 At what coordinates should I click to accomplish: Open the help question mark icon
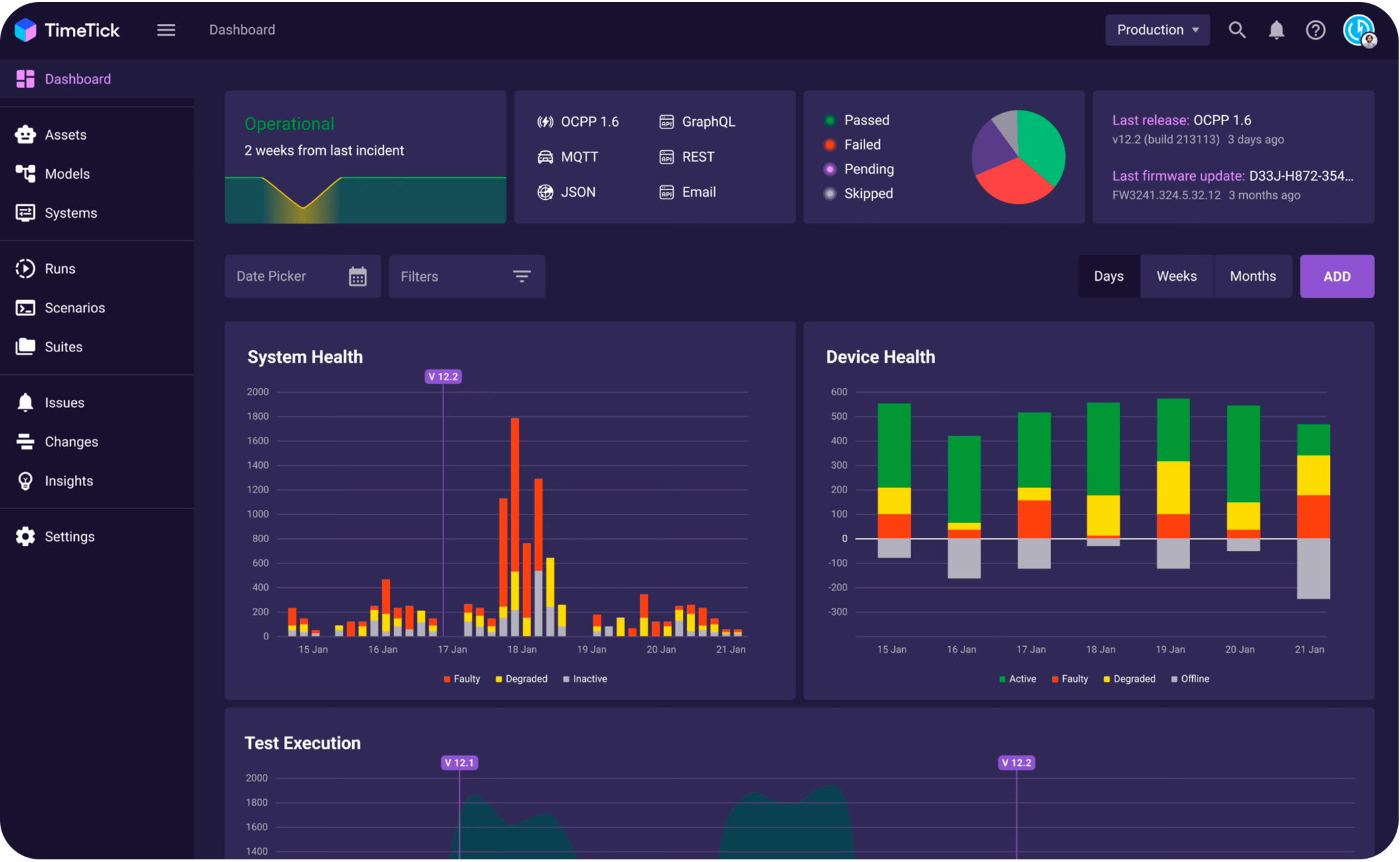(1315, 30)
